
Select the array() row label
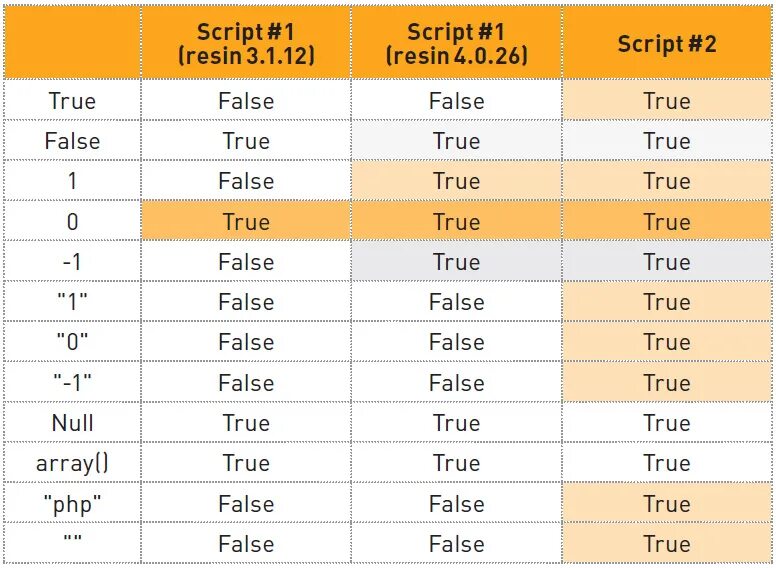coord(72,464)
